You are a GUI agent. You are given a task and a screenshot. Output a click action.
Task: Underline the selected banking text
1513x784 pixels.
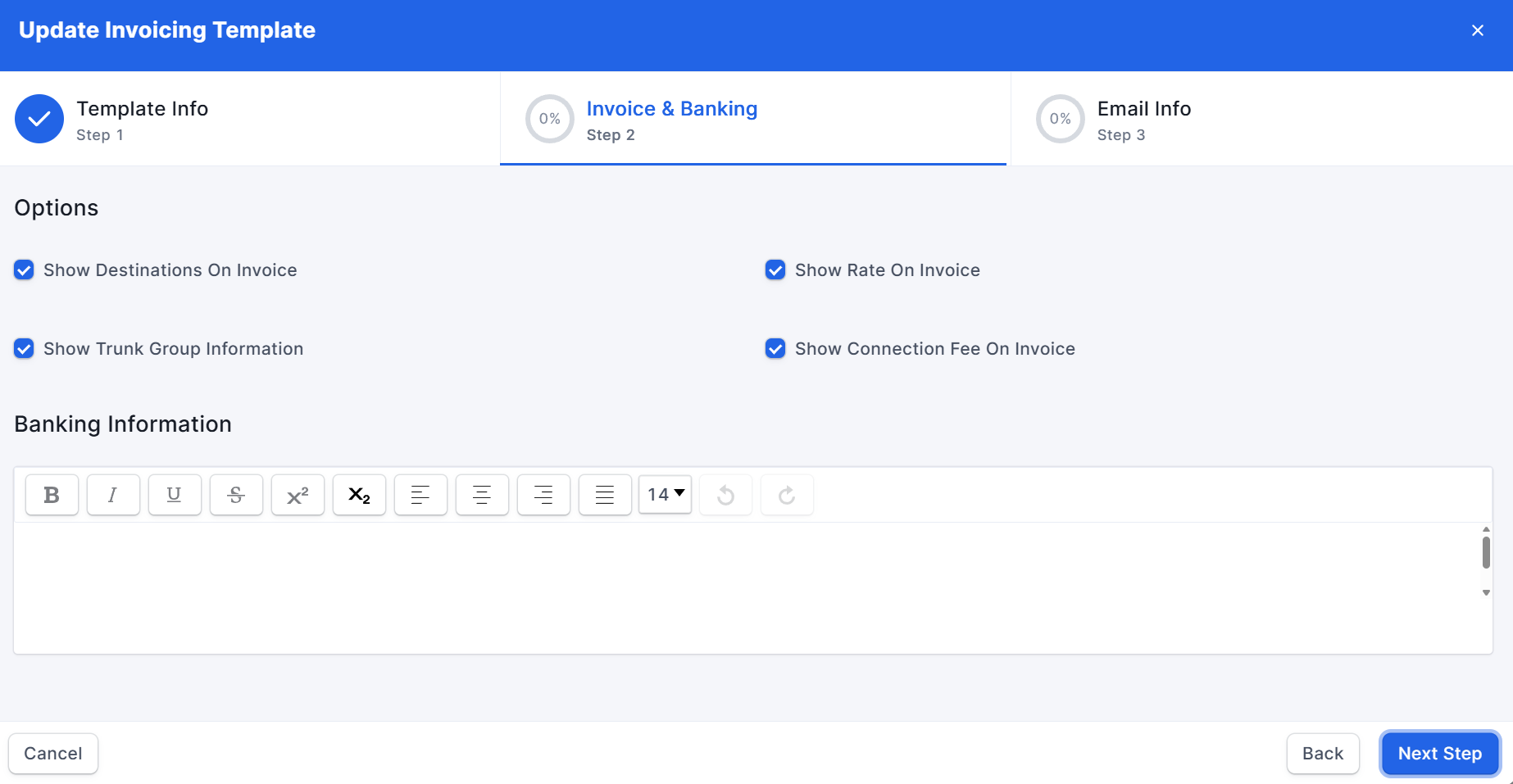pos(175,495)
